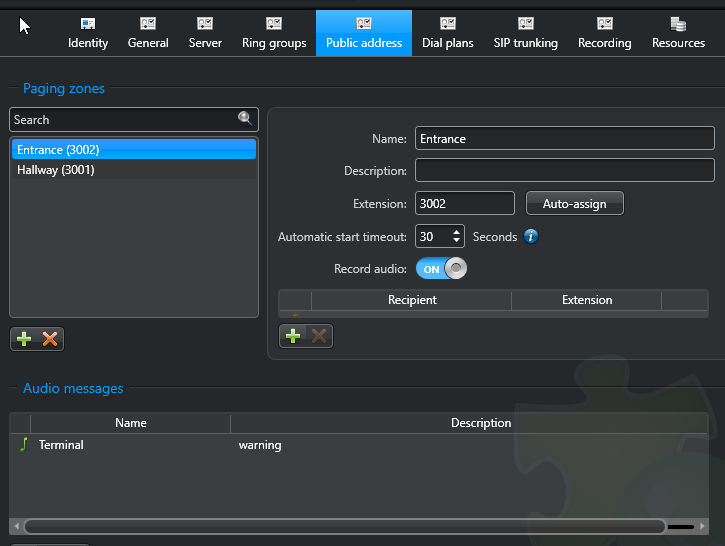725x546 pixels.
Task: Click the Name field containing Entrance
Action: coord(564,139)
